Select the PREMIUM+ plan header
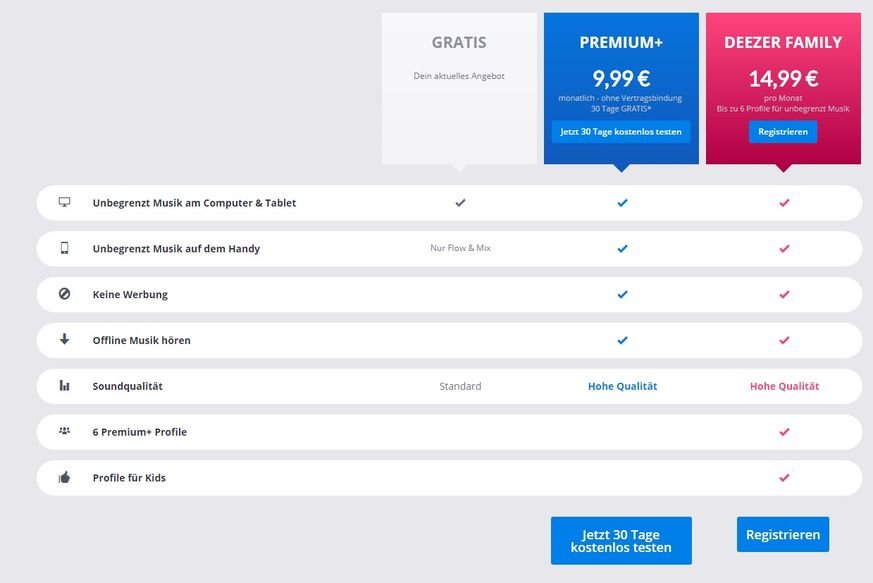Screen dimensions: 873x583 pyautogui.click(x=621, y=43)
